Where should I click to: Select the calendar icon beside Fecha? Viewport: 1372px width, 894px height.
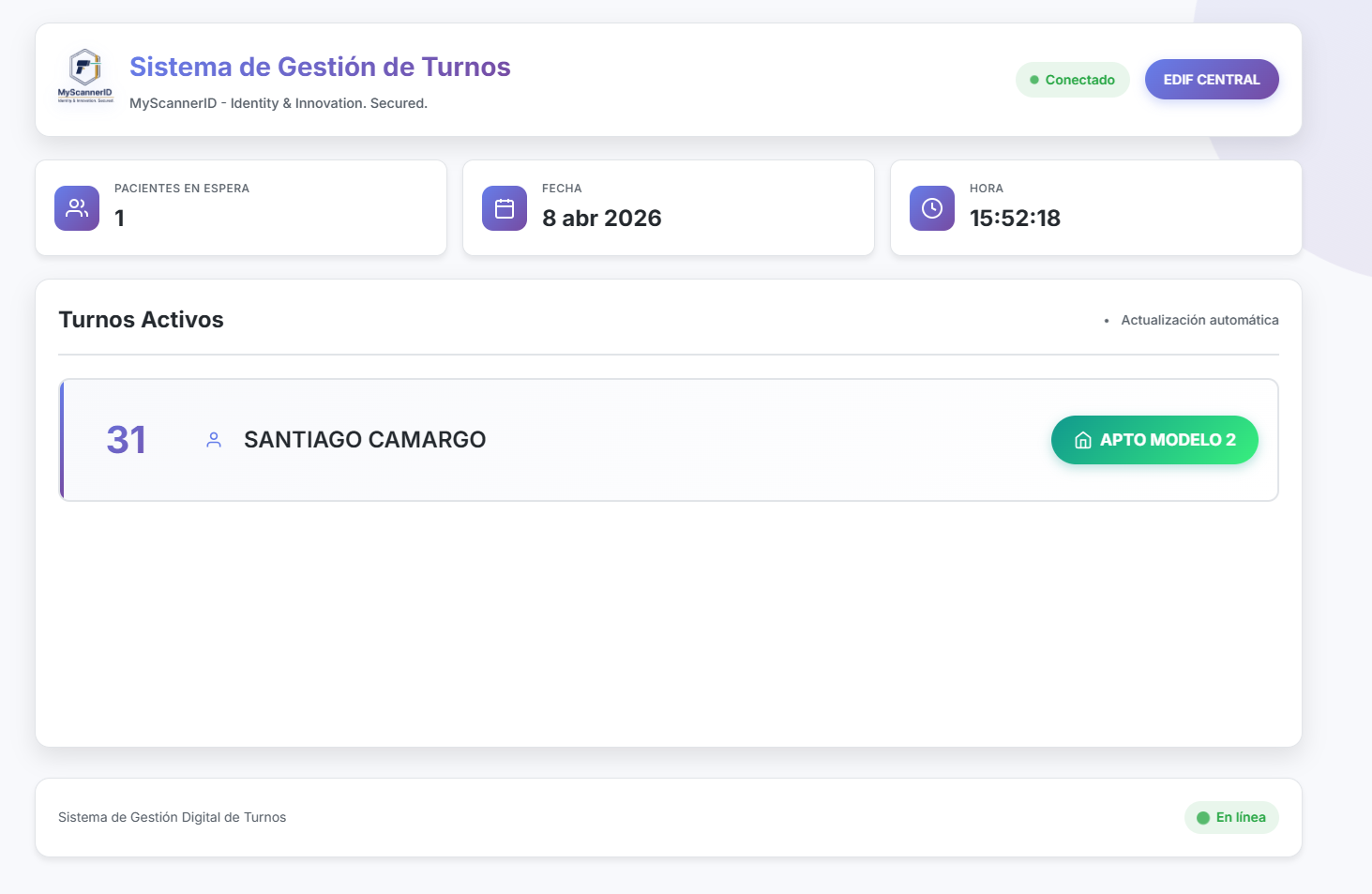[505, 208]
